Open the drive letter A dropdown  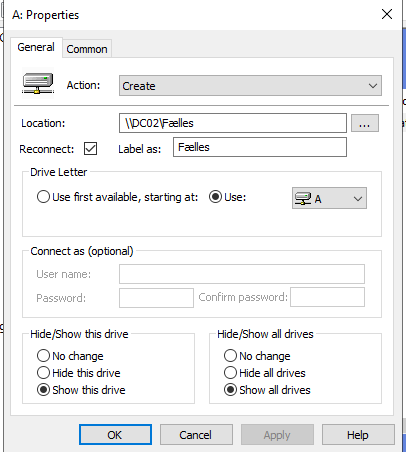pyautogui.click(x=329, y=198)
